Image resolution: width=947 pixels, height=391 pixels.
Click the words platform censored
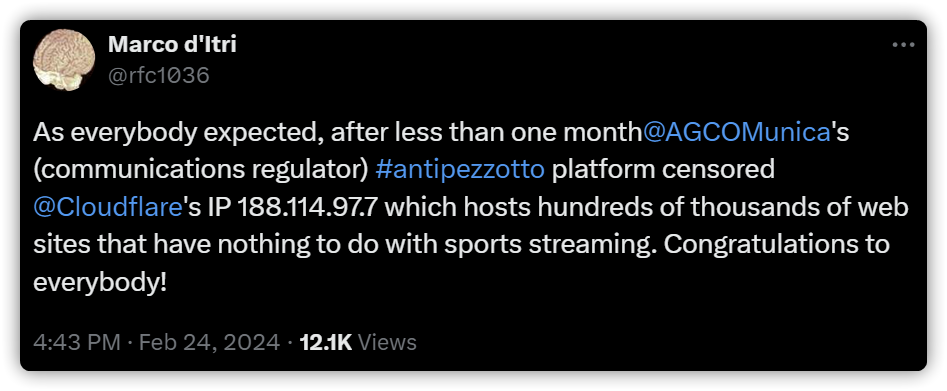click(663, 170)
